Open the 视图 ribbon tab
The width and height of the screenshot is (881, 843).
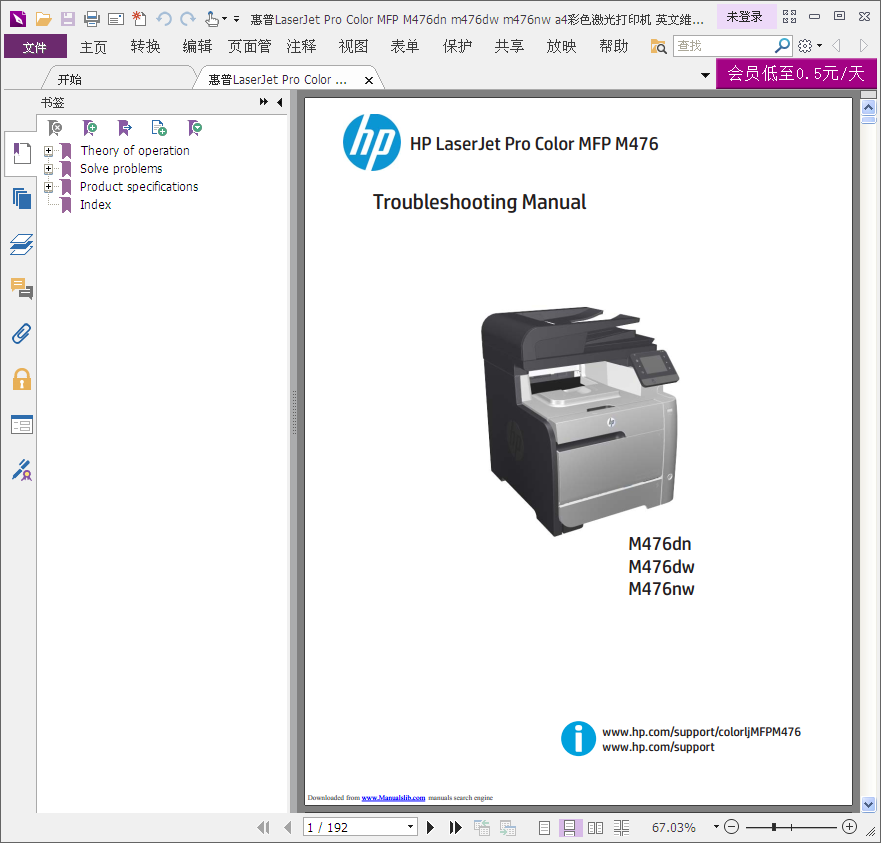pyautogui.click(x=353, y=46)
